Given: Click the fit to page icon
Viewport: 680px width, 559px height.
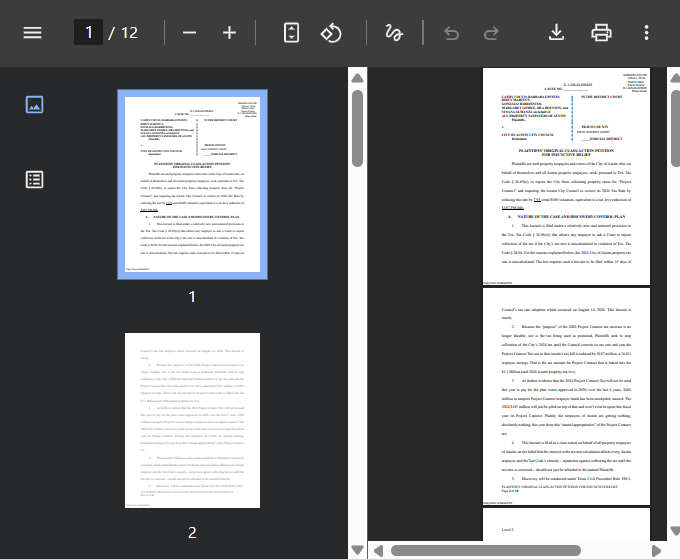Looking at the screenshot, I should (x=291, y=32).
